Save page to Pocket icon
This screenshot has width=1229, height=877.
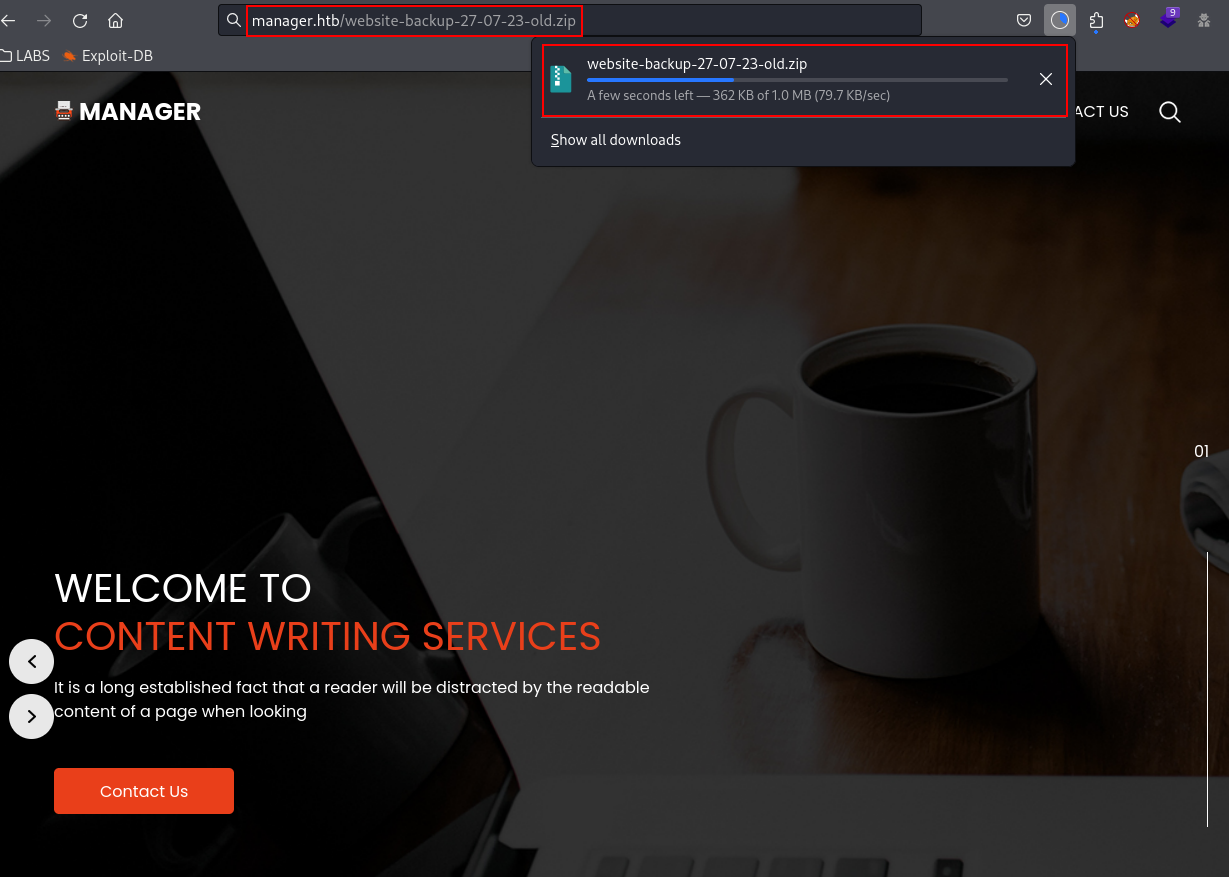pyautogui.click(x=1024, y=20)
